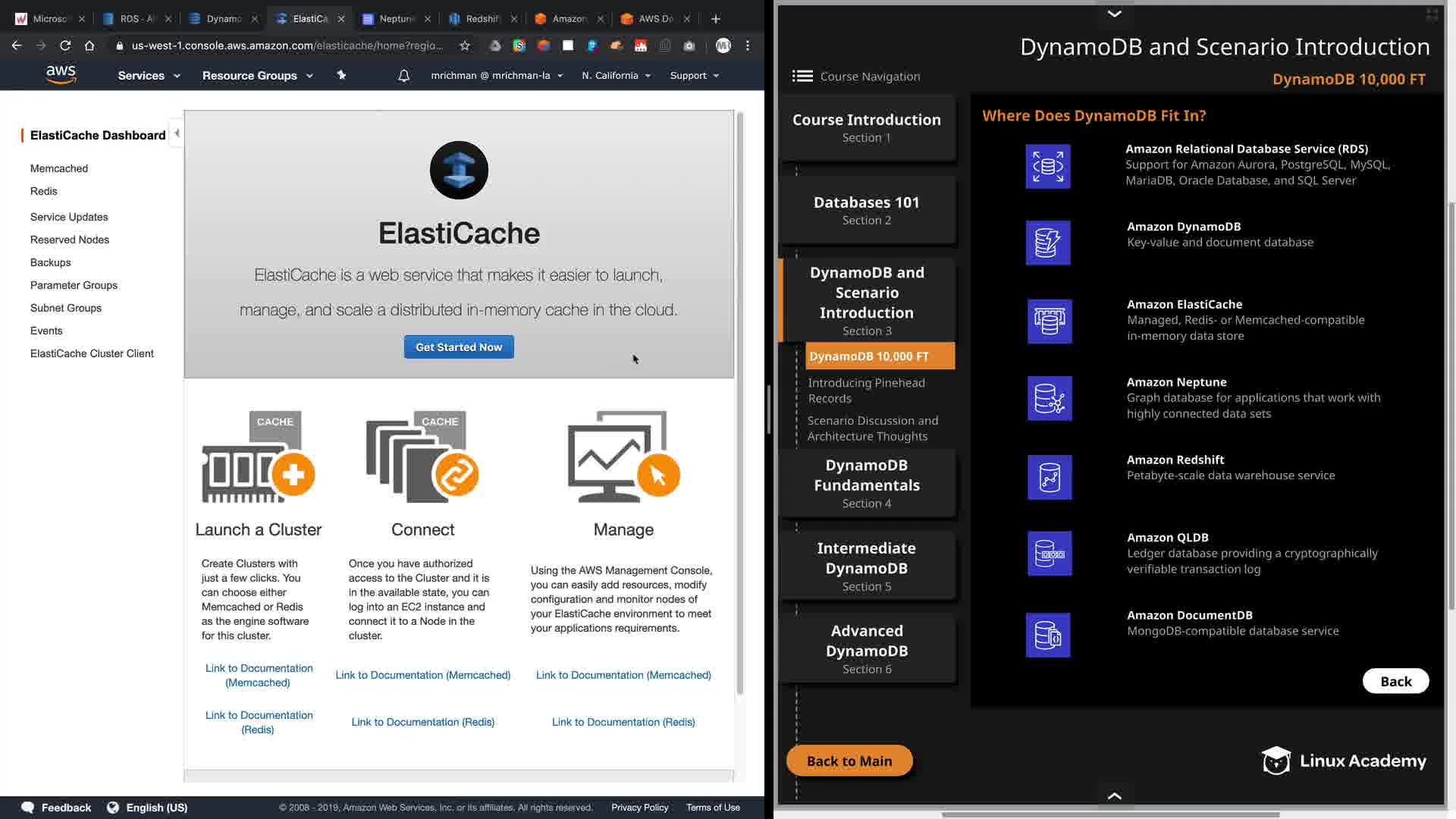This screenshot has height=819, width=1456.
Task: Click the Get Started Now button
Action: [x=458, y=347]
